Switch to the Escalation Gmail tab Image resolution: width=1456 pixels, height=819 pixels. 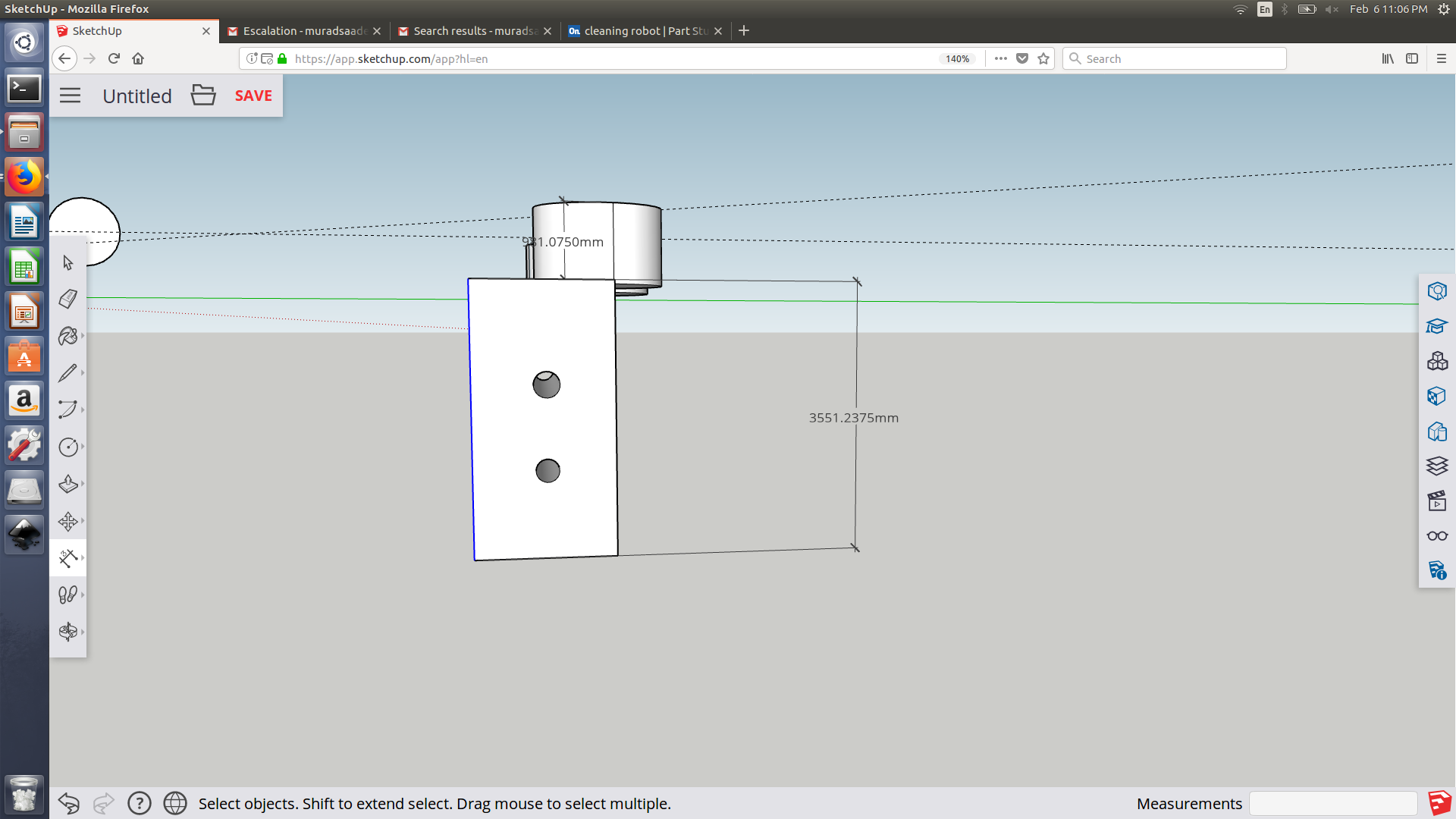coord(303,31)
